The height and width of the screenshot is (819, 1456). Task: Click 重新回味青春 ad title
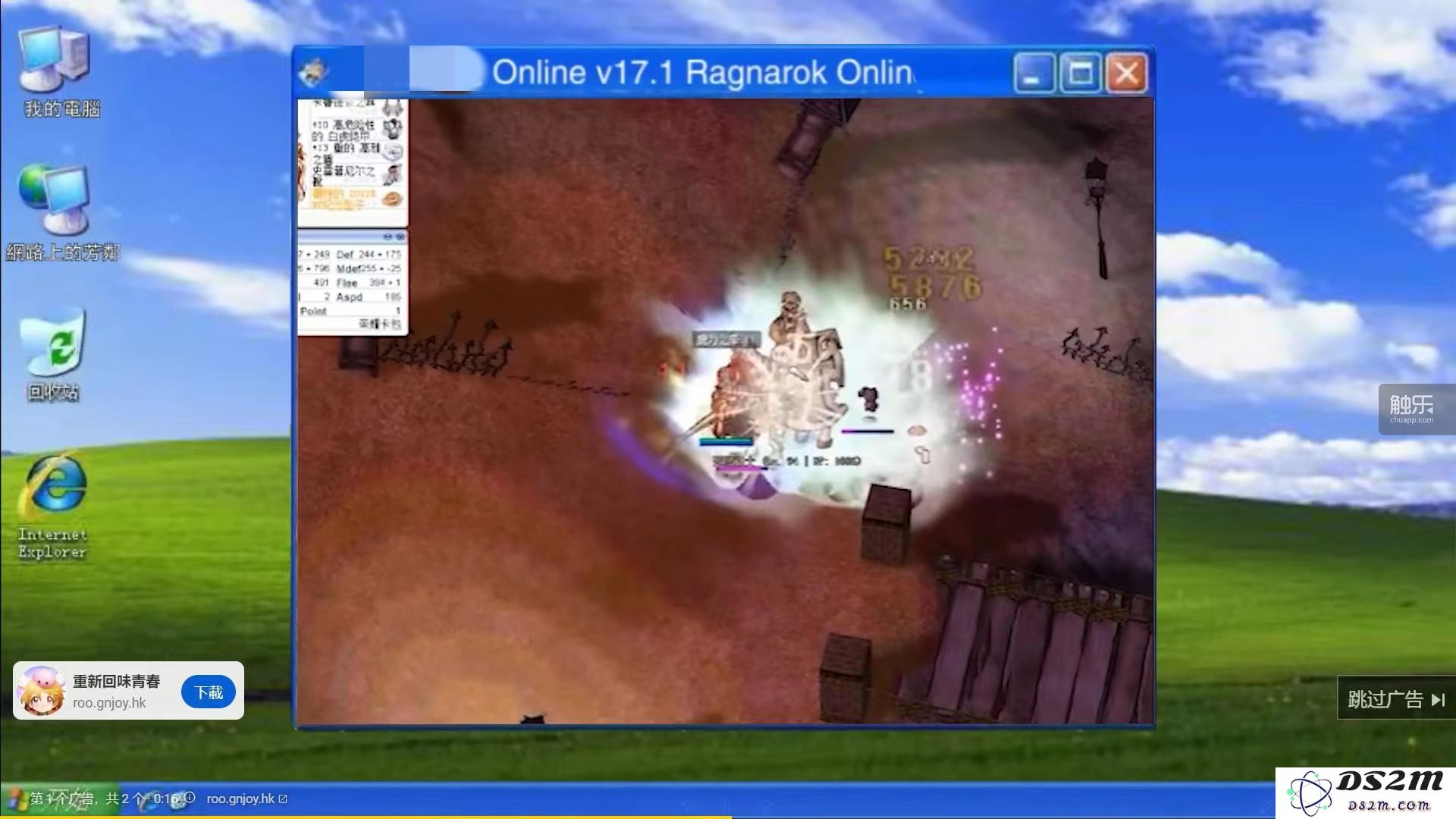117,681
